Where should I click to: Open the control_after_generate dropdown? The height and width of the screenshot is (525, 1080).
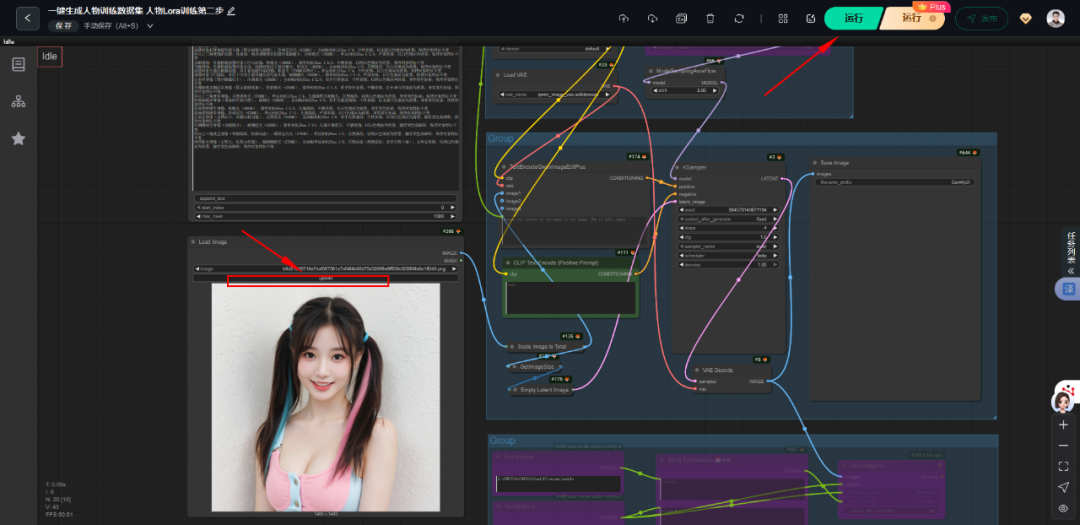click(x=729, y=219)
